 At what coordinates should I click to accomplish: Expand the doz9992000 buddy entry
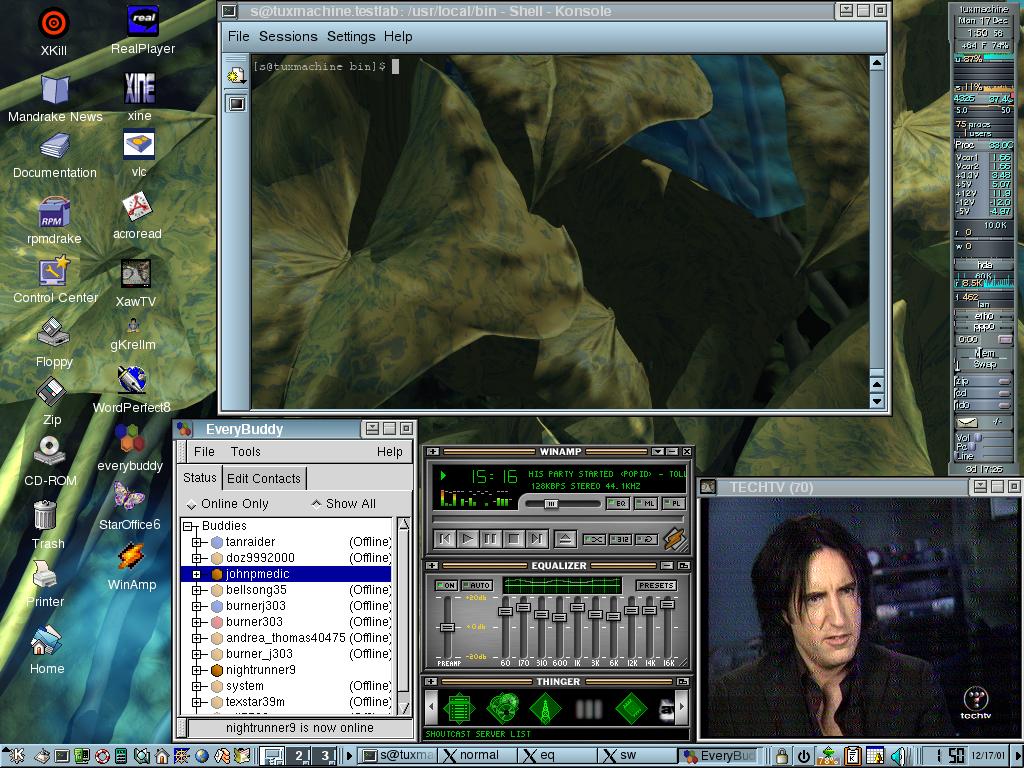(x=197, y=558)
